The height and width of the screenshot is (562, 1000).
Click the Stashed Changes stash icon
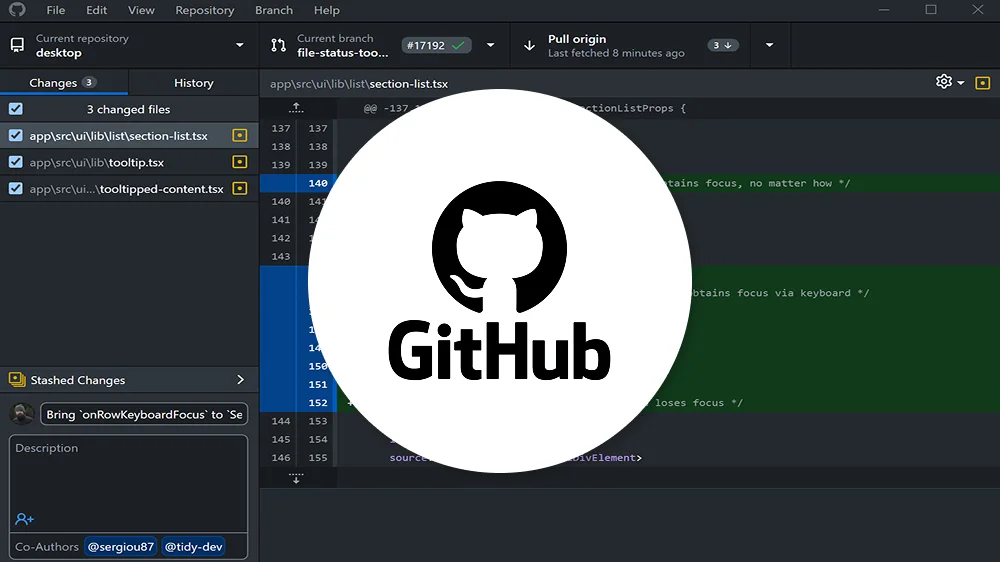[17, 380]
